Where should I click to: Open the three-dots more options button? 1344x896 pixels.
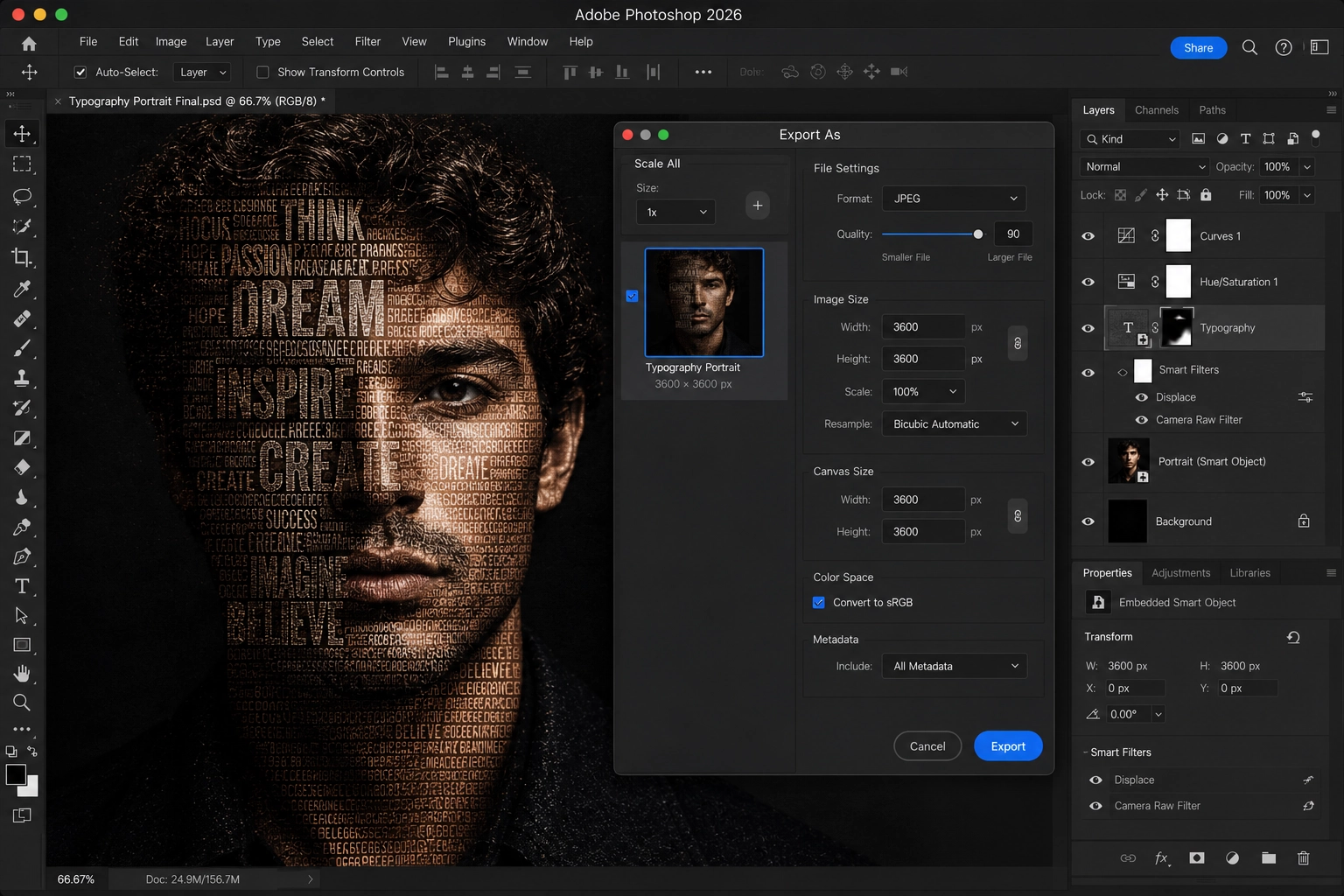click(x=703, y=73)
